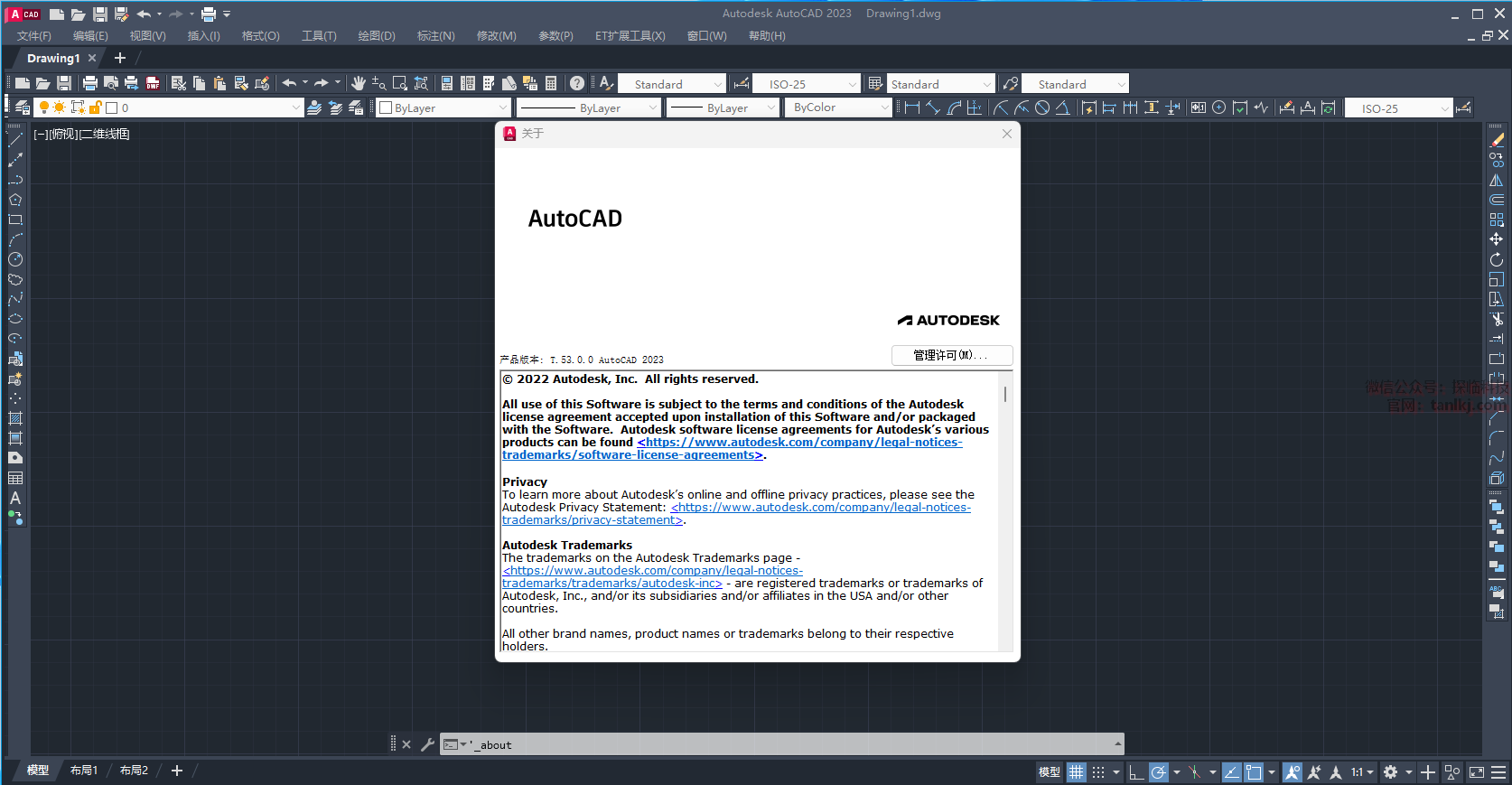Image resolution: width=1512 pixels, height=785 pixels.
Task: Open the 编辑(E) menu
Action: [90, 36]
